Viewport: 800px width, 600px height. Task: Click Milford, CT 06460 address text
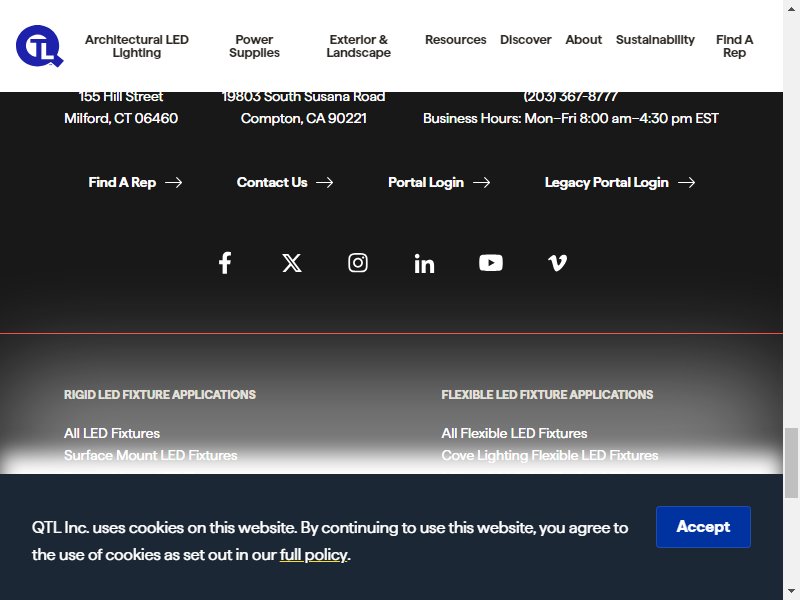[121, 118]
